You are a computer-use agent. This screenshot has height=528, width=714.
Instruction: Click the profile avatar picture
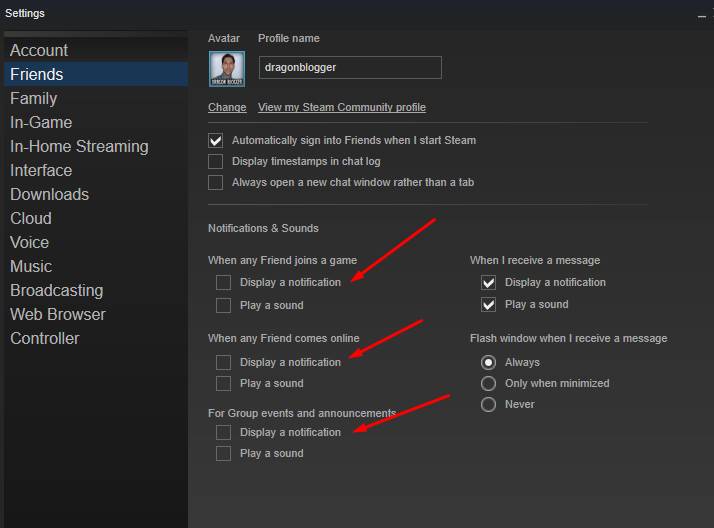coord(227,69)
